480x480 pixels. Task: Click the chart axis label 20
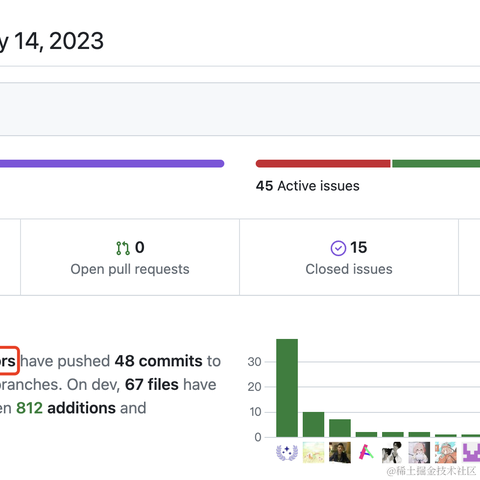tap(254, 387)
